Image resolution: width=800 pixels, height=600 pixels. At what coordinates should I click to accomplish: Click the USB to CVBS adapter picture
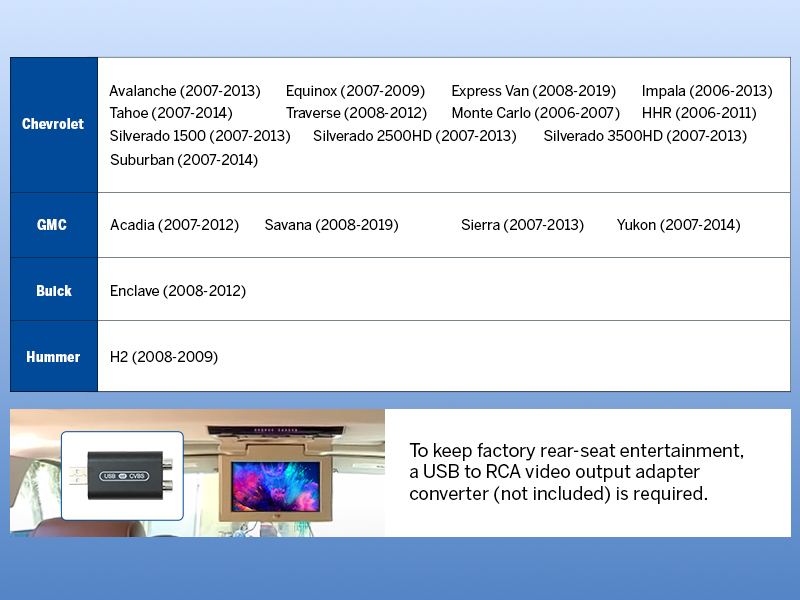coord(122,476)
